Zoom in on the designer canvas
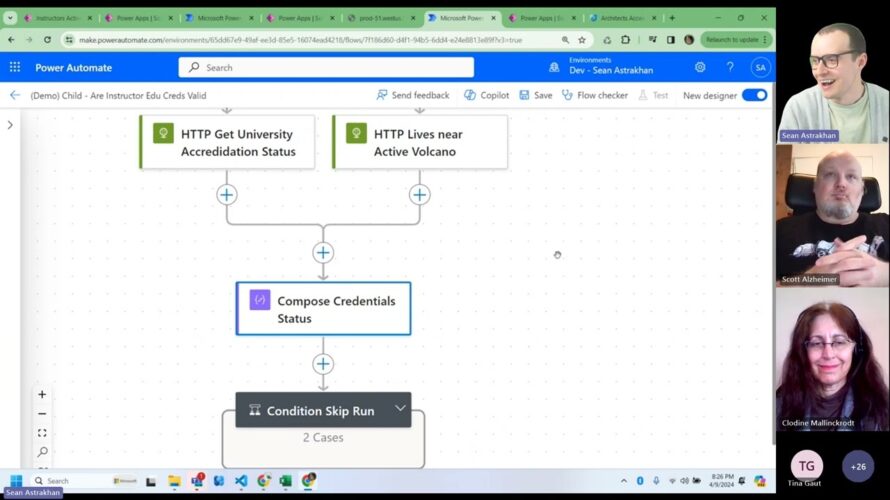 point(42,394)
